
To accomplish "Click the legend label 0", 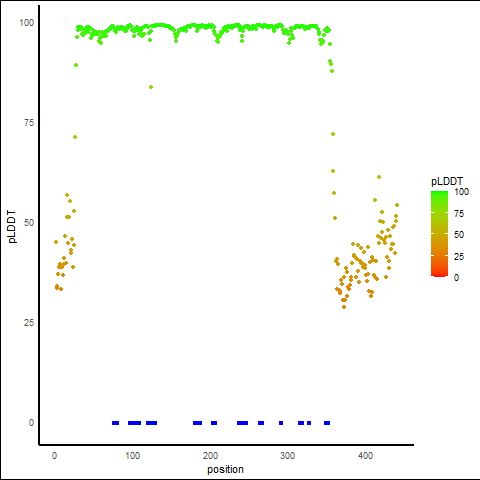I will pyautogui.click(x=456, y=278).
